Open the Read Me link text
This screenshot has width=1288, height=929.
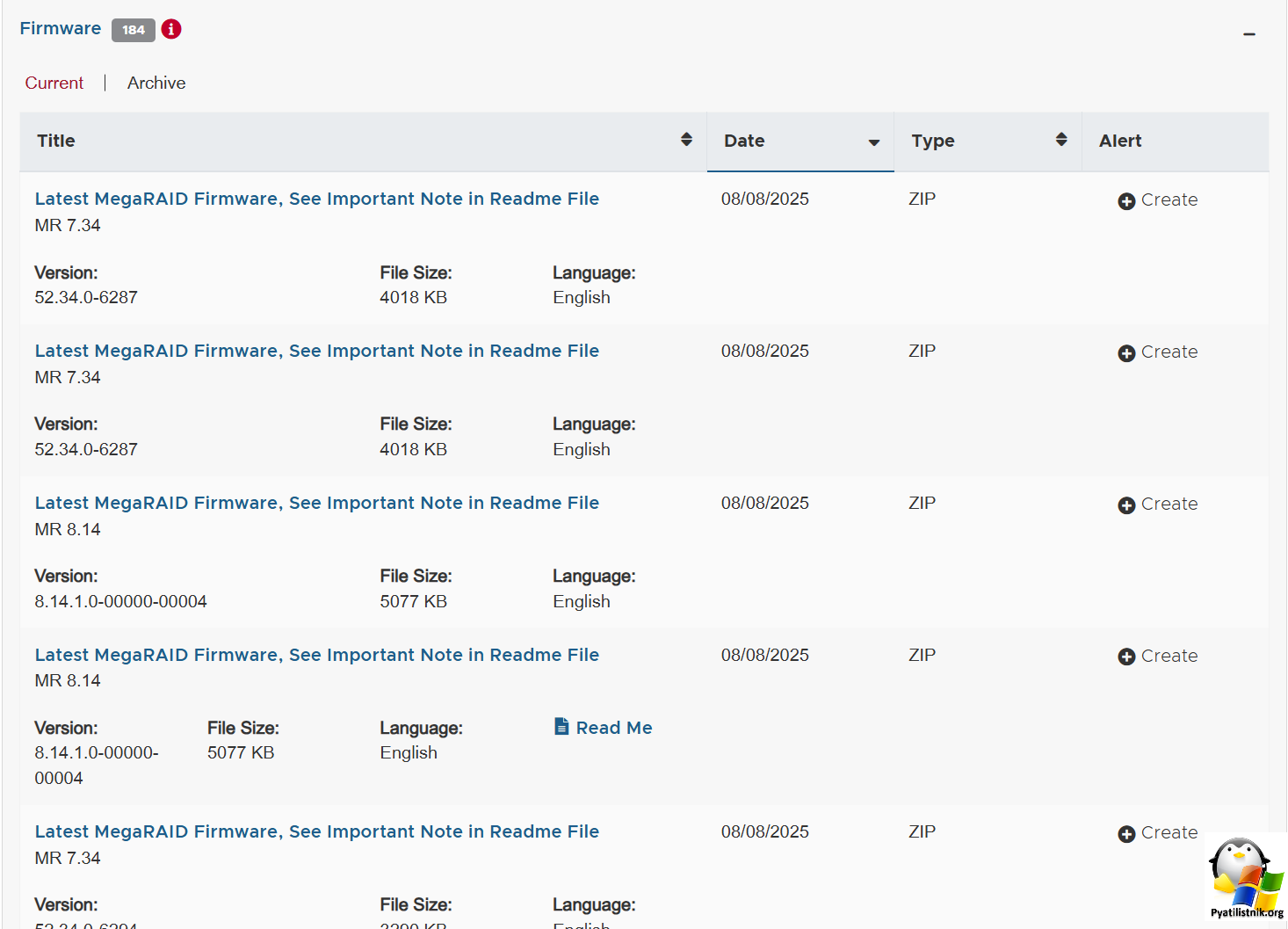point(613,728)
